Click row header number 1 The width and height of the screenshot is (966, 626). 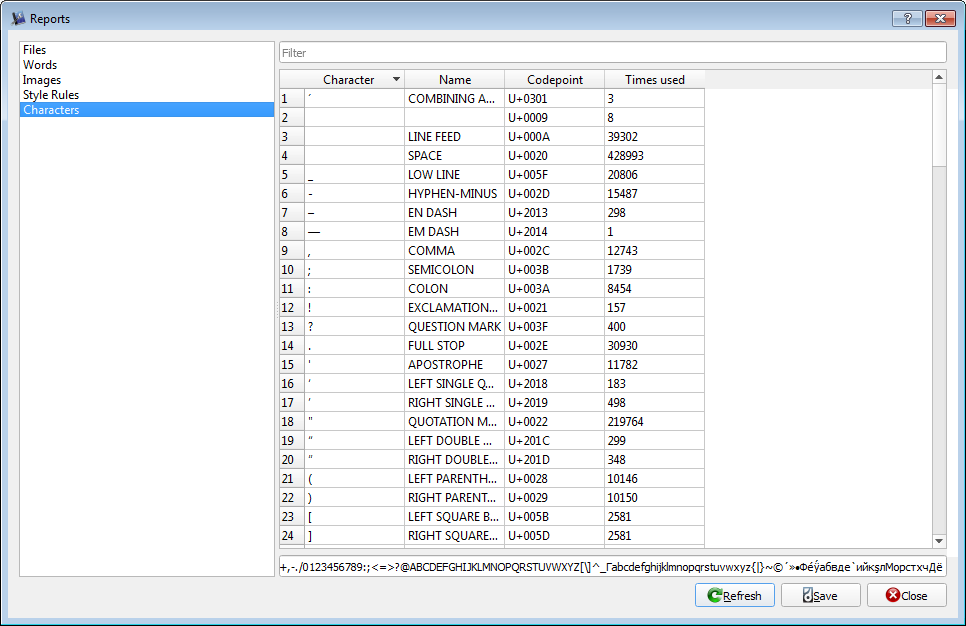[292, 99]
